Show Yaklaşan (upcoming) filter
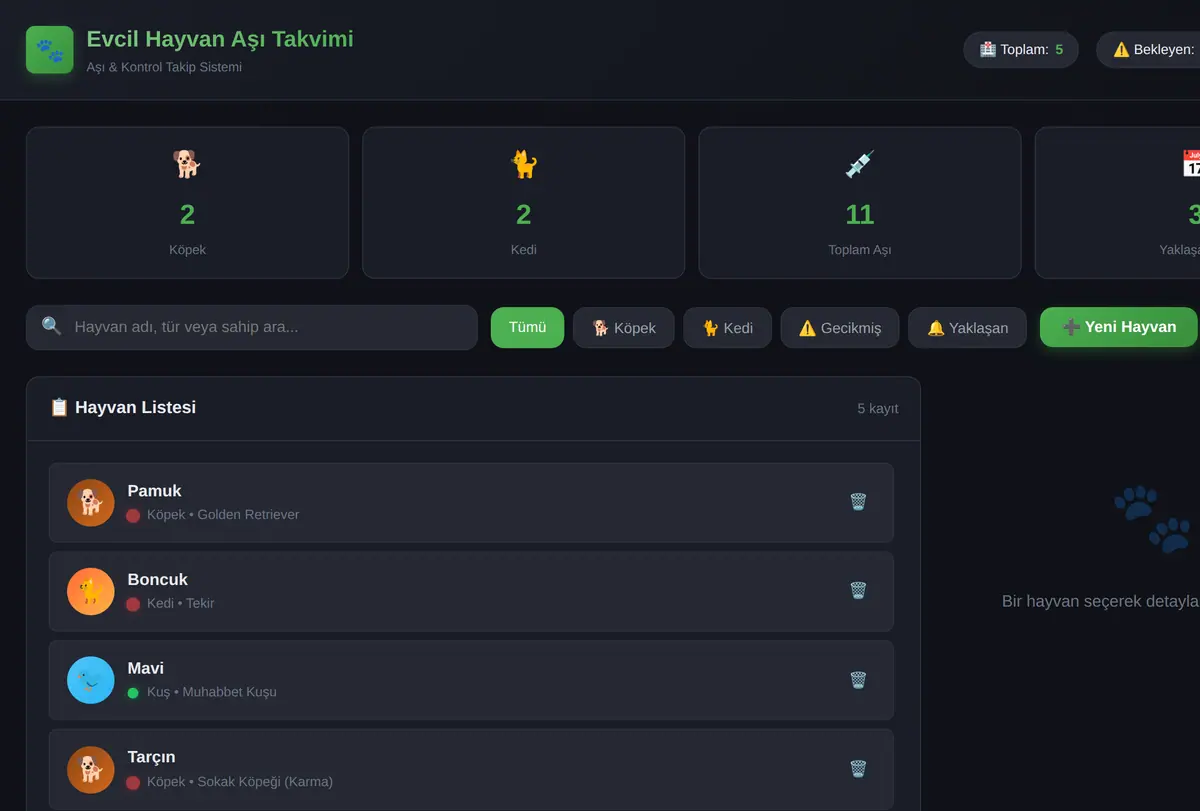Image resolution: width=1200 pixels, height=811 pixels. tap(967, 328)
